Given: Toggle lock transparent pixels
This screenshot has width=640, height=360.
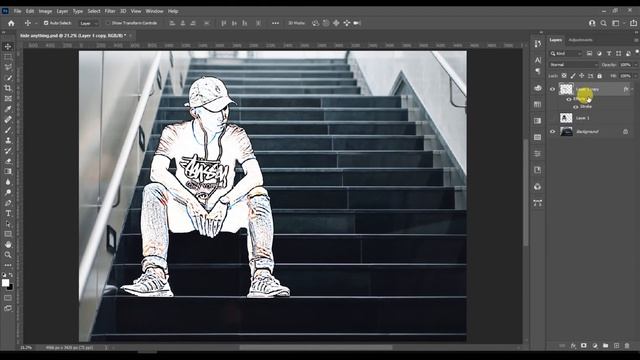Looking at the screenshot, I should click(x=564, y=76).
